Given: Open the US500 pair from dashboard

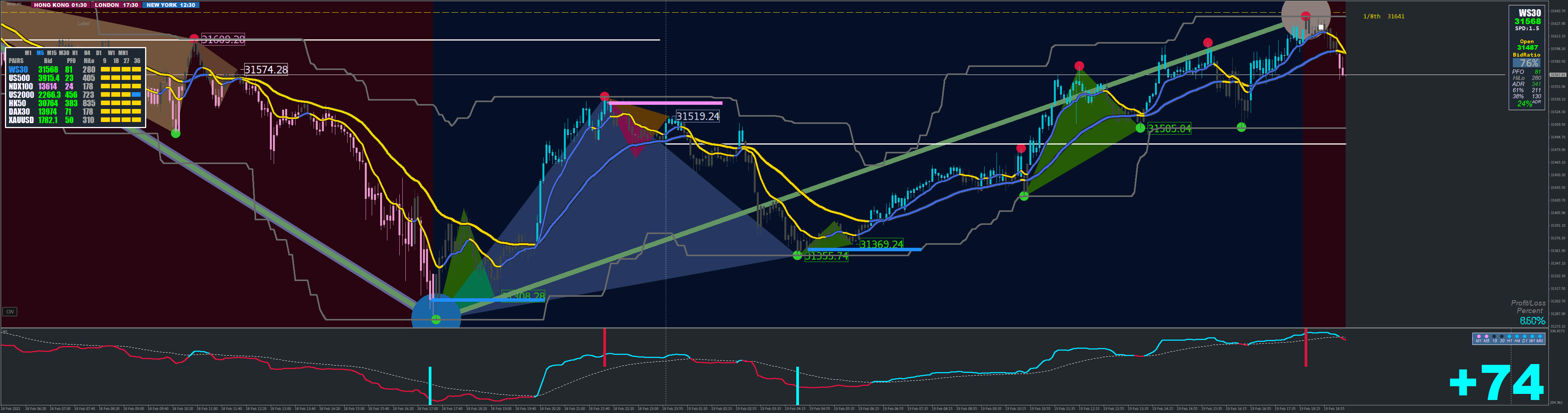Looking at the screenshot, I should [19, 78].
